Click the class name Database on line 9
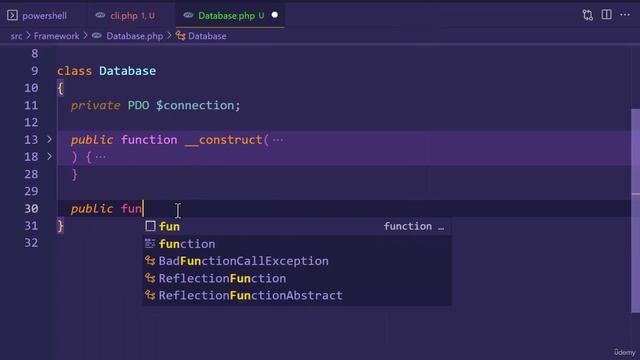 coord(127,71)
